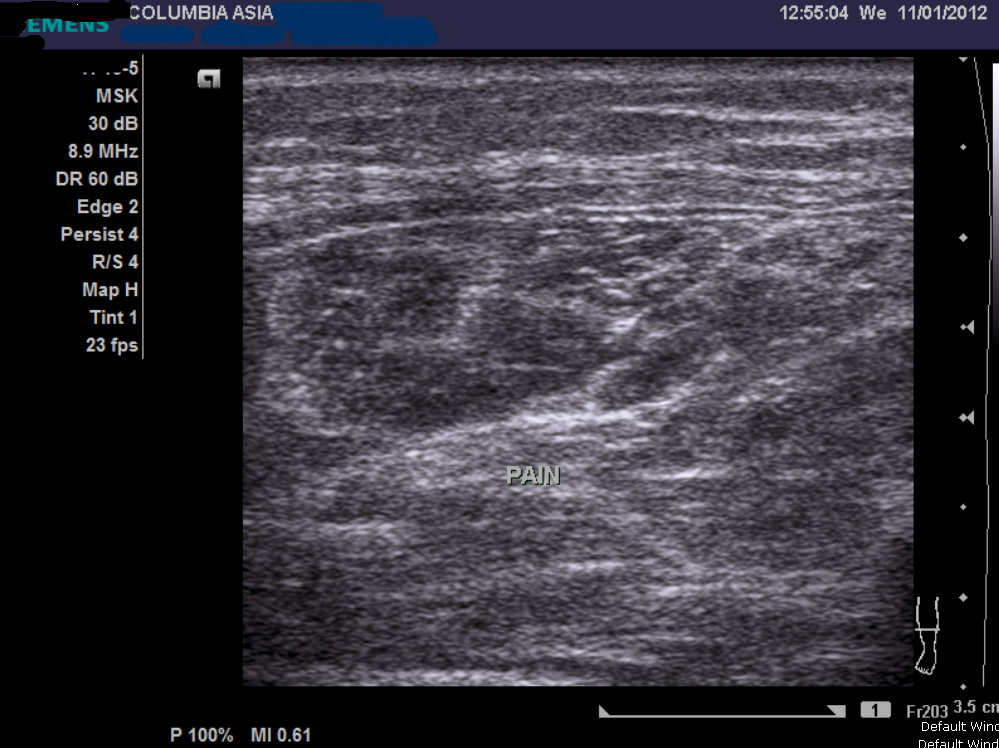Click the 8.9 MHz frequency parameter
Screen dimensions: 999x748
tap(102, 152)
